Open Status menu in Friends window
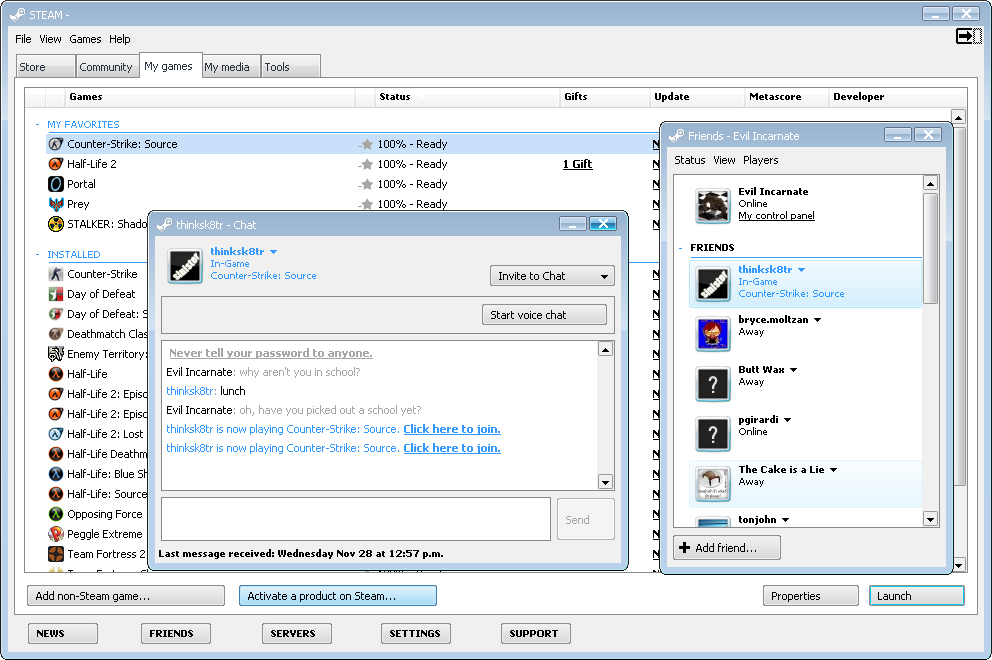This screenshot has height=660, width=992. (690, 160)
